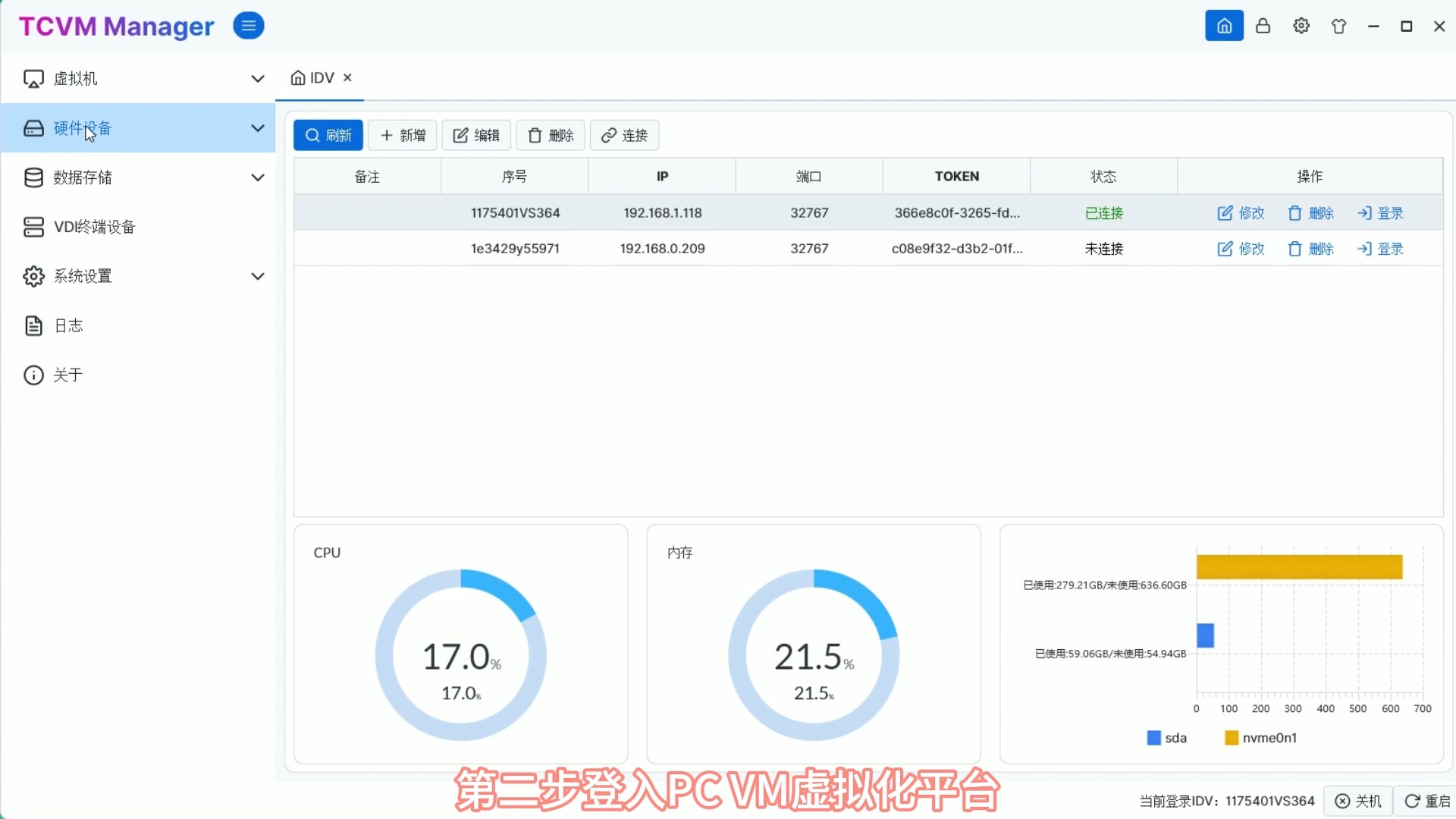Click the 内存 usage ring gauge
This screenshot has height=819, width=1456.
pyautogui.click(x=814, y=655)
